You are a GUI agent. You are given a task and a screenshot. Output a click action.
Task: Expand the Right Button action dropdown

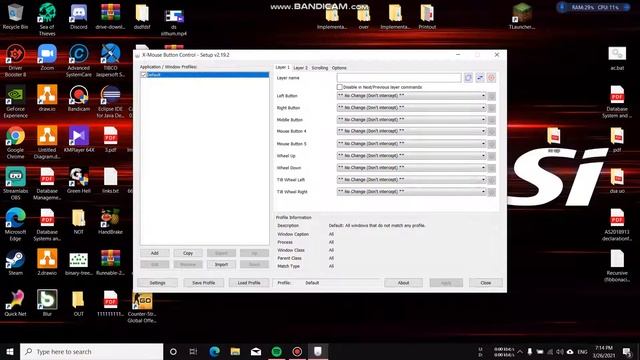(x=411, y=108)
